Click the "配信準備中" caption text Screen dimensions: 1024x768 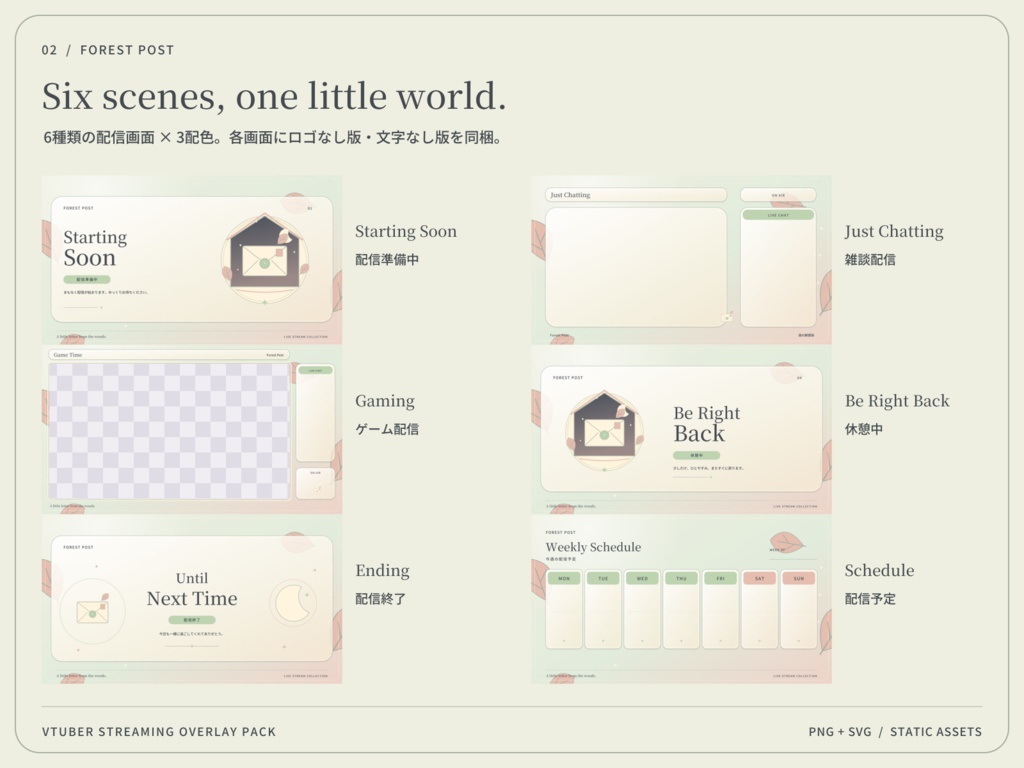(x=387, y=259)
